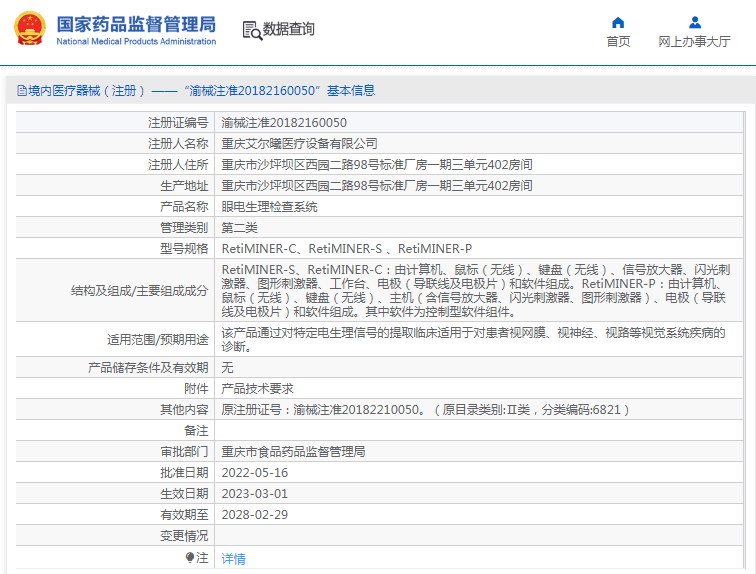Open 网上办事大厅 from the top navigation
Screen dimensions: 756x574
694,42
